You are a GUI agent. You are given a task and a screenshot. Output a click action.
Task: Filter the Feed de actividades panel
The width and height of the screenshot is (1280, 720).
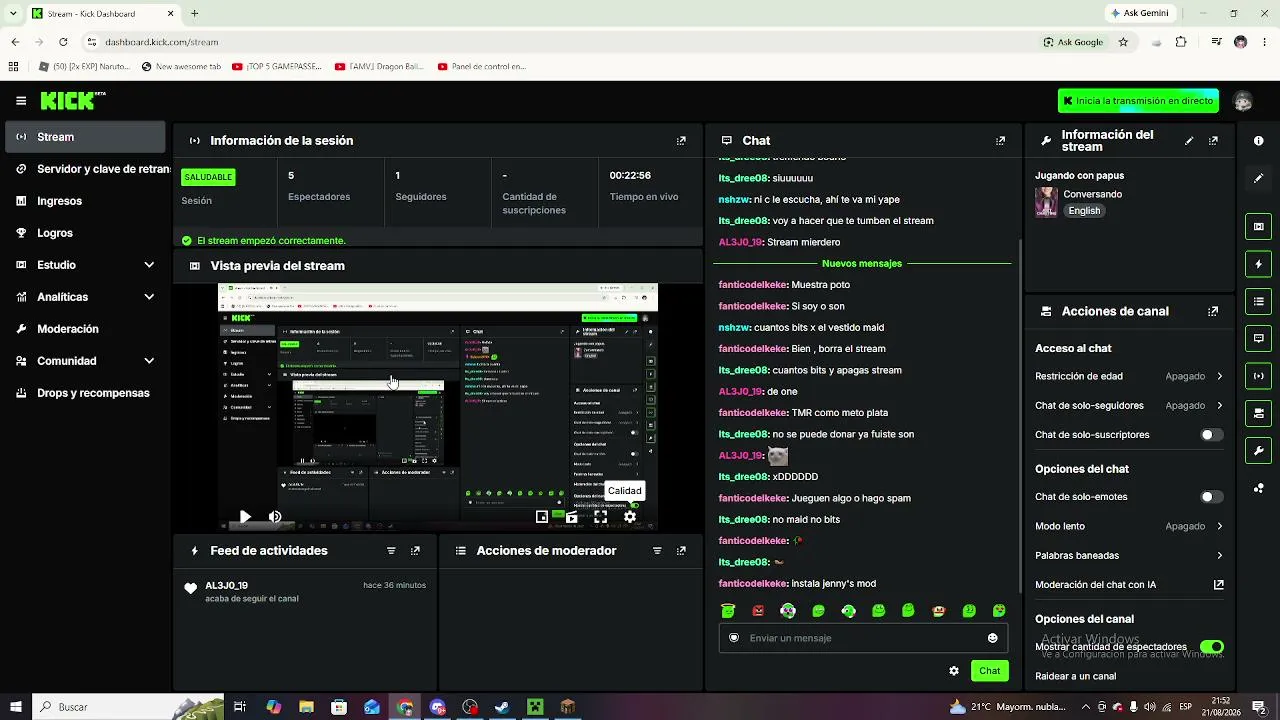coord(391,551)
